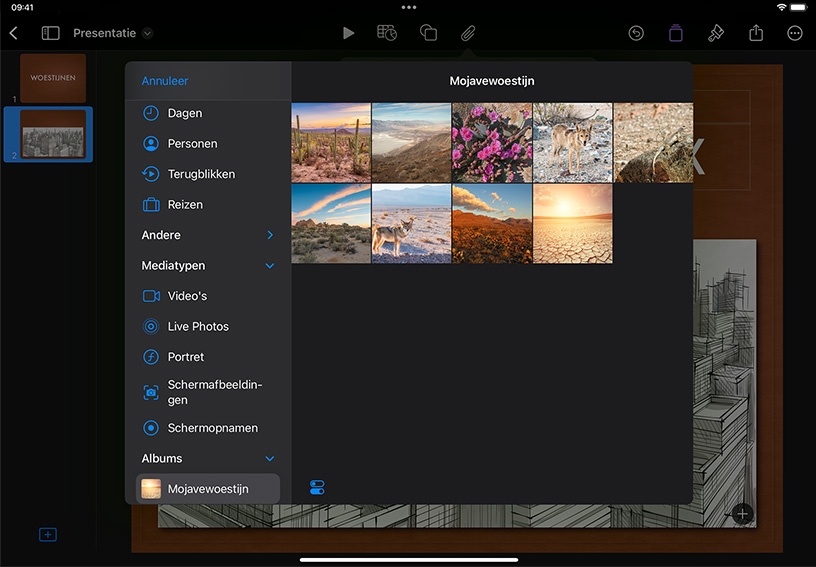Tap the 09:41 clock
The height and width of the screenshot is (567, 816).
click(22, 7)
